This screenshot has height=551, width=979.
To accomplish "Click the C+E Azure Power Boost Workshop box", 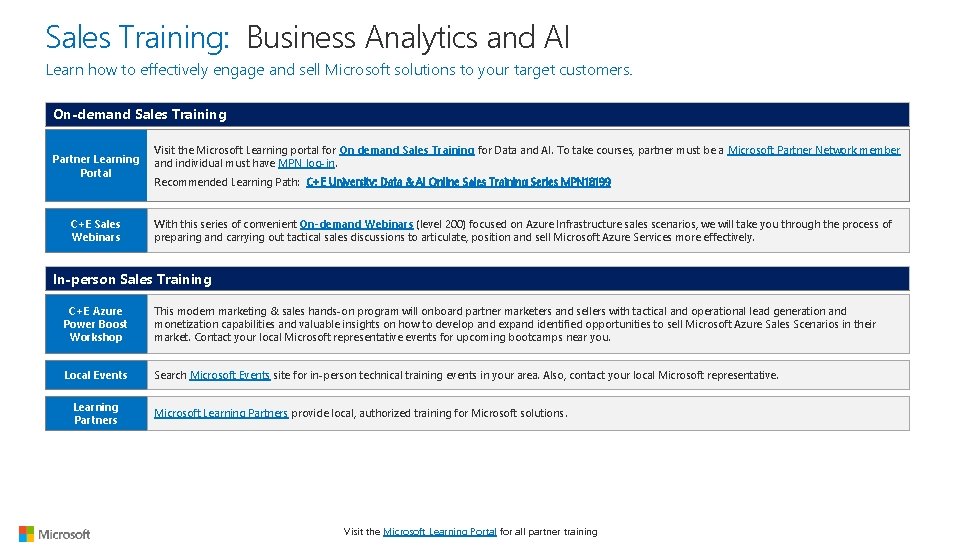I will point(96,324).
